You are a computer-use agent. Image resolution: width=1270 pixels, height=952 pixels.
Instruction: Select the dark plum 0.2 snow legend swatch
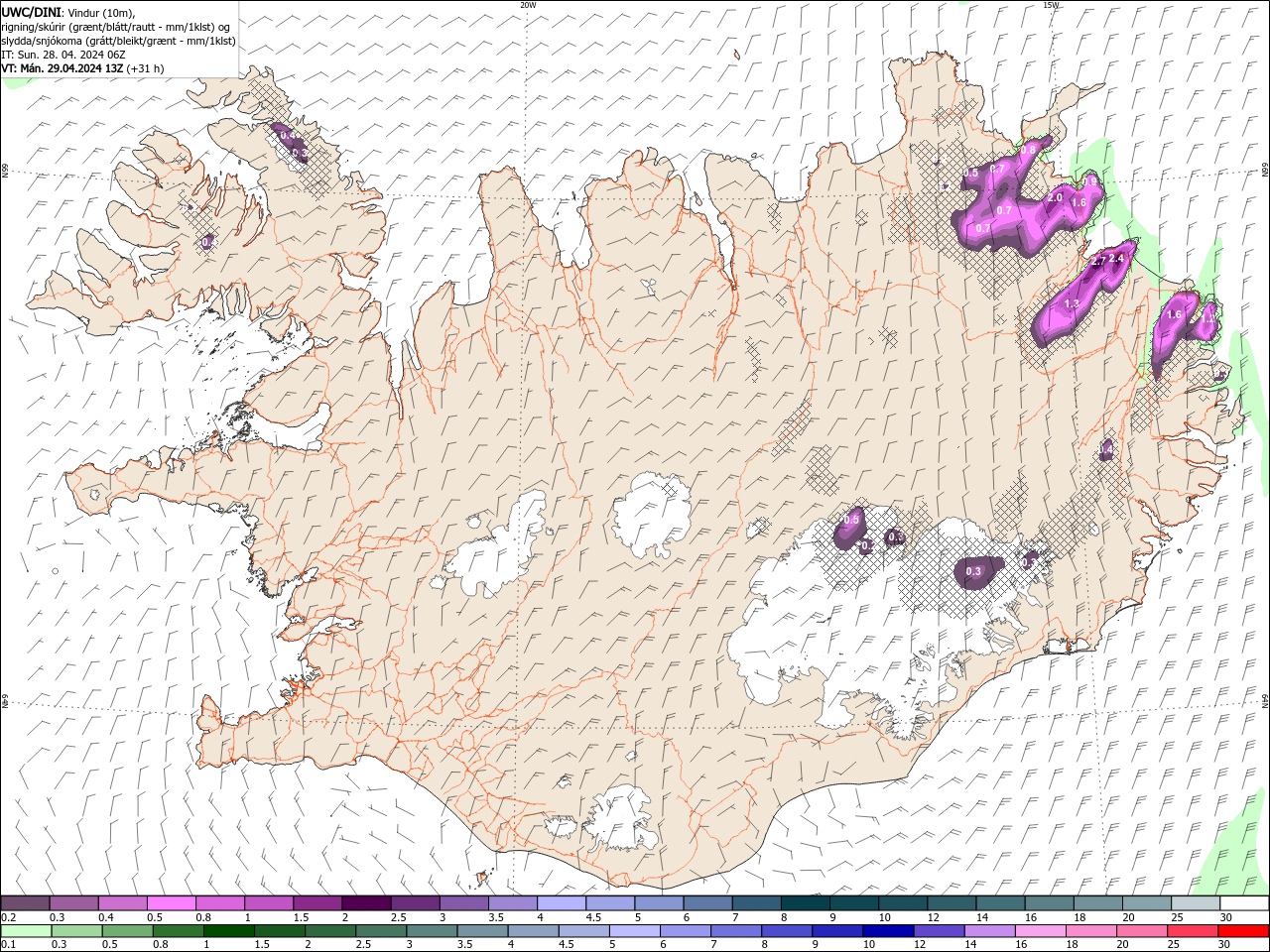(x=25, y=902)
